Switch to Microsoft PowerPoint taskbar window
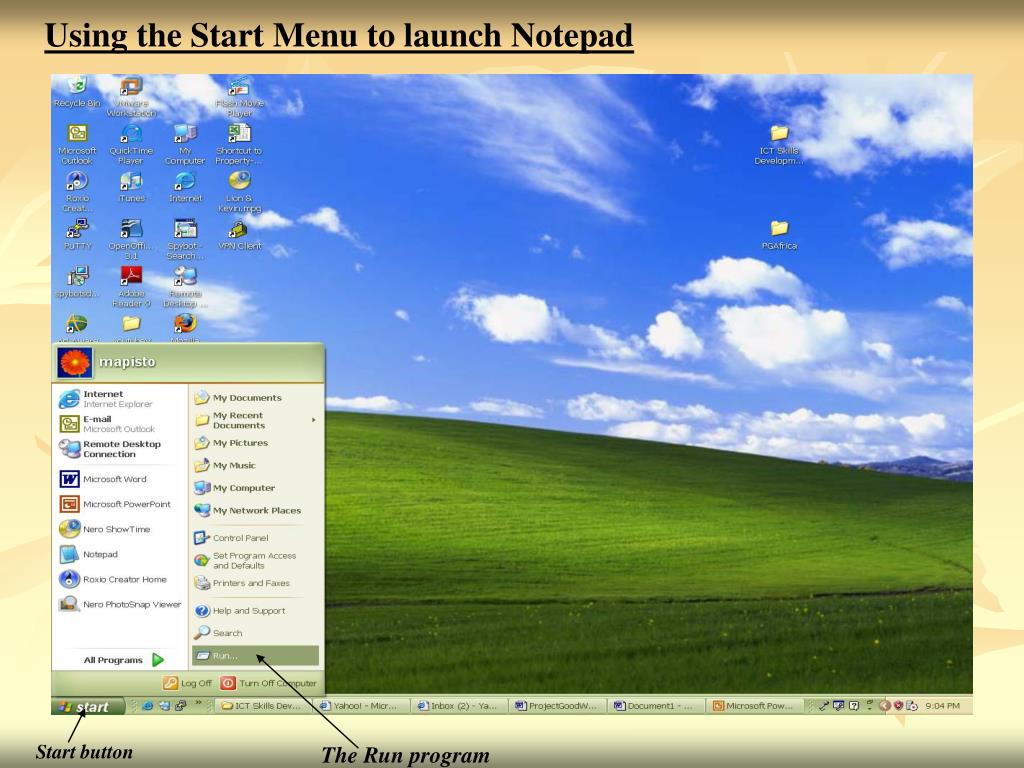 click(755, 706)
